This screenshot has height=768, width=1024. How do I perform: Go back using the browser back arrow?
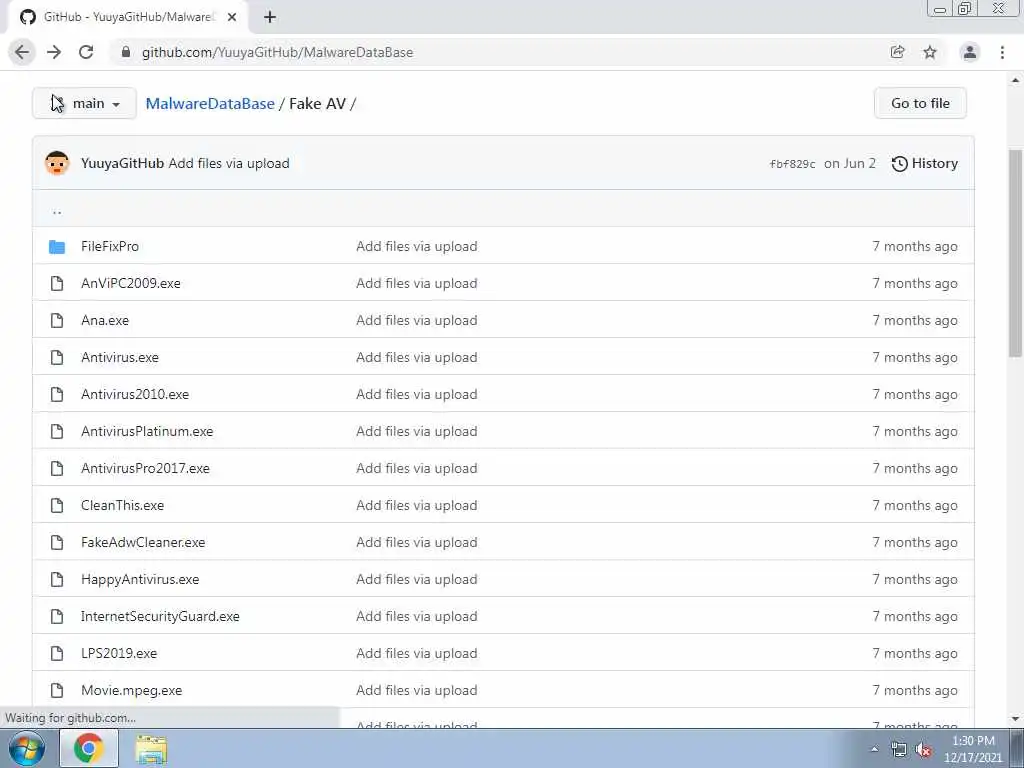pyautogui.click(x=22, y=52)
